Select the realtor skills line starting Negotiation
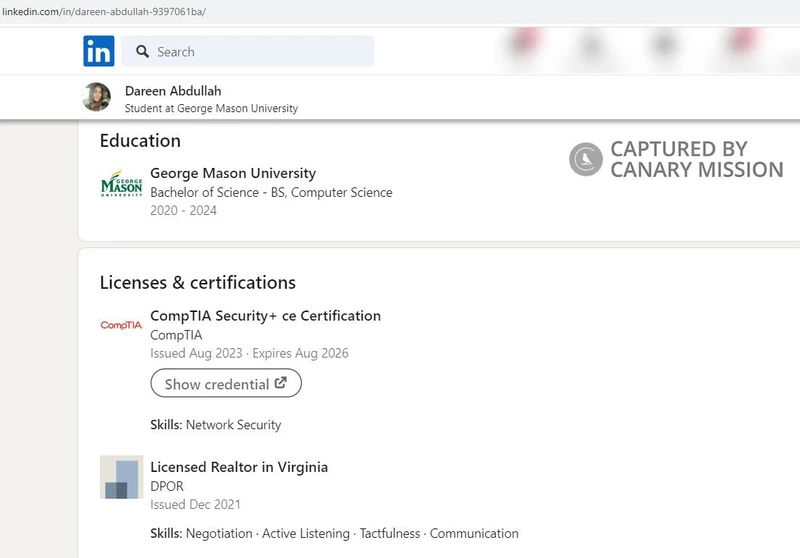Viewport: 800px width, 558px height. (x=334, y=534)
